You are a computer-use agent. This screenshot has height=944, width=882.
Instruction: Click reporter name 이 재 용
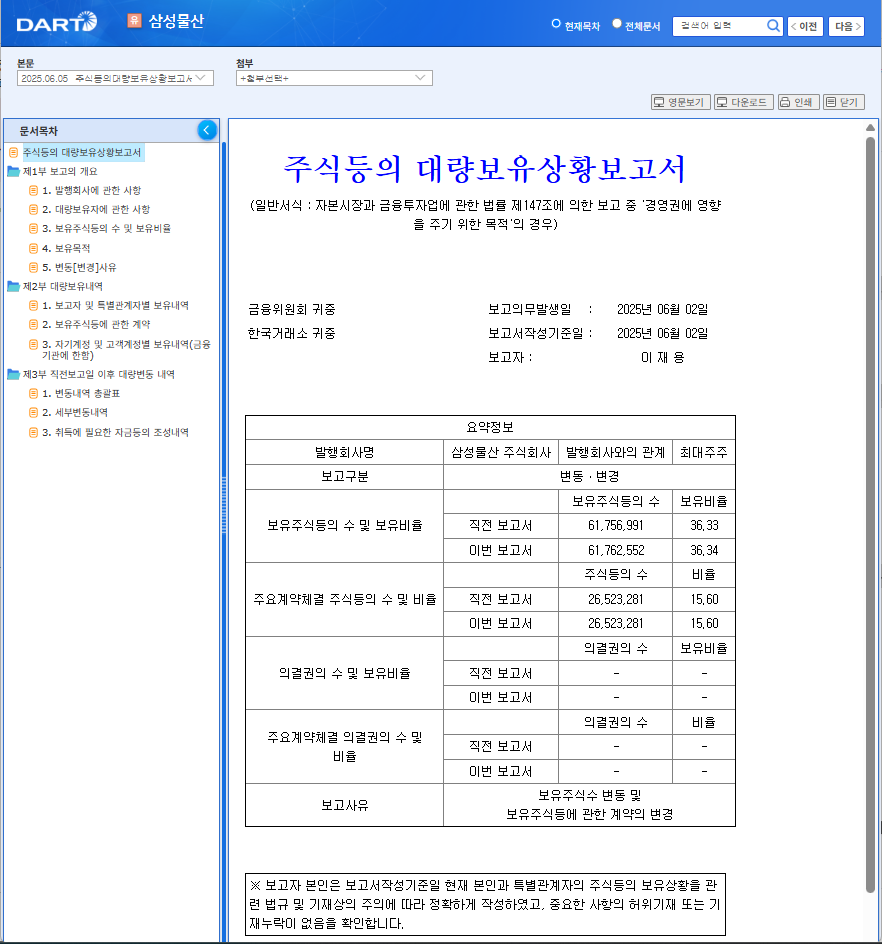click(662, 358)
